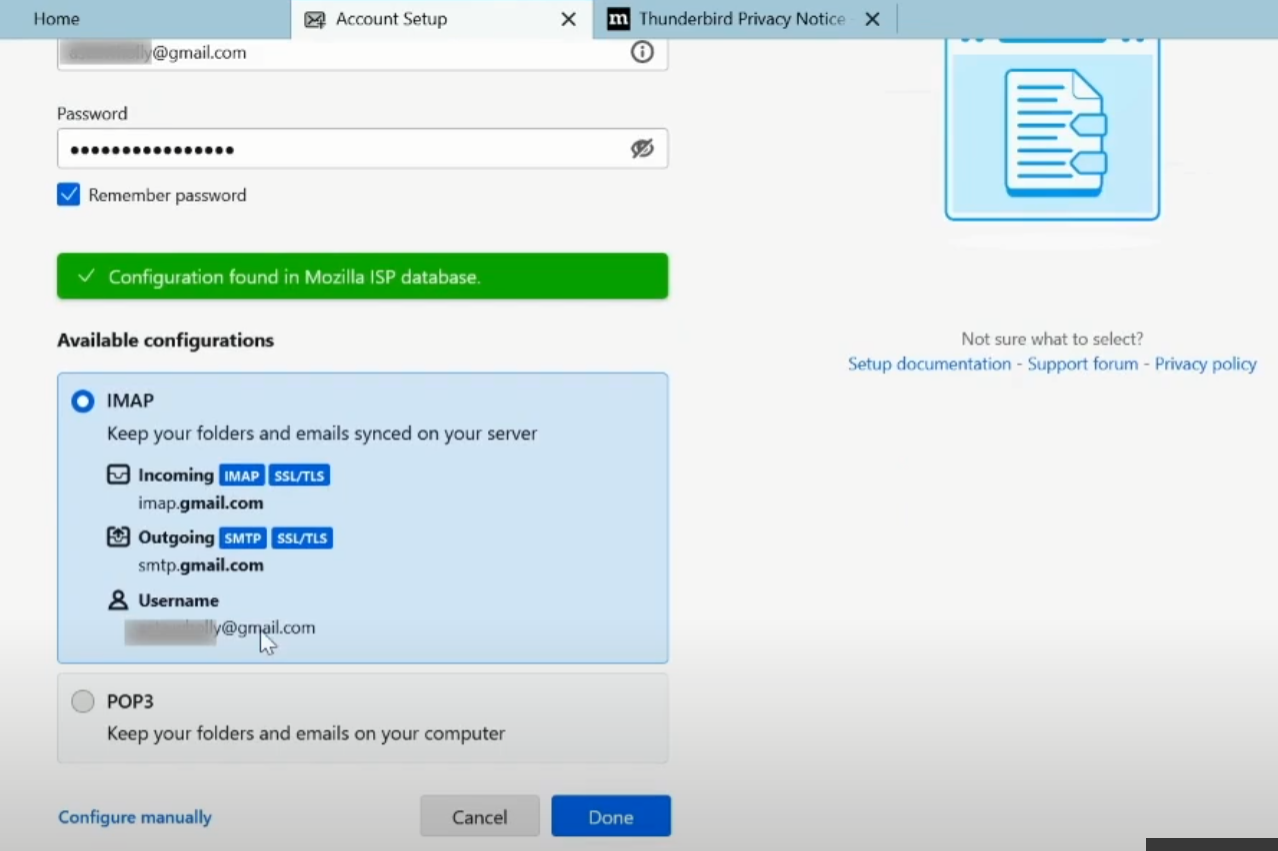Image resolution: width=1278 pixels, height=851 pixels.
Task: Click 'Configuration found in Mozilla ISP database' banner
Action: 362,276
